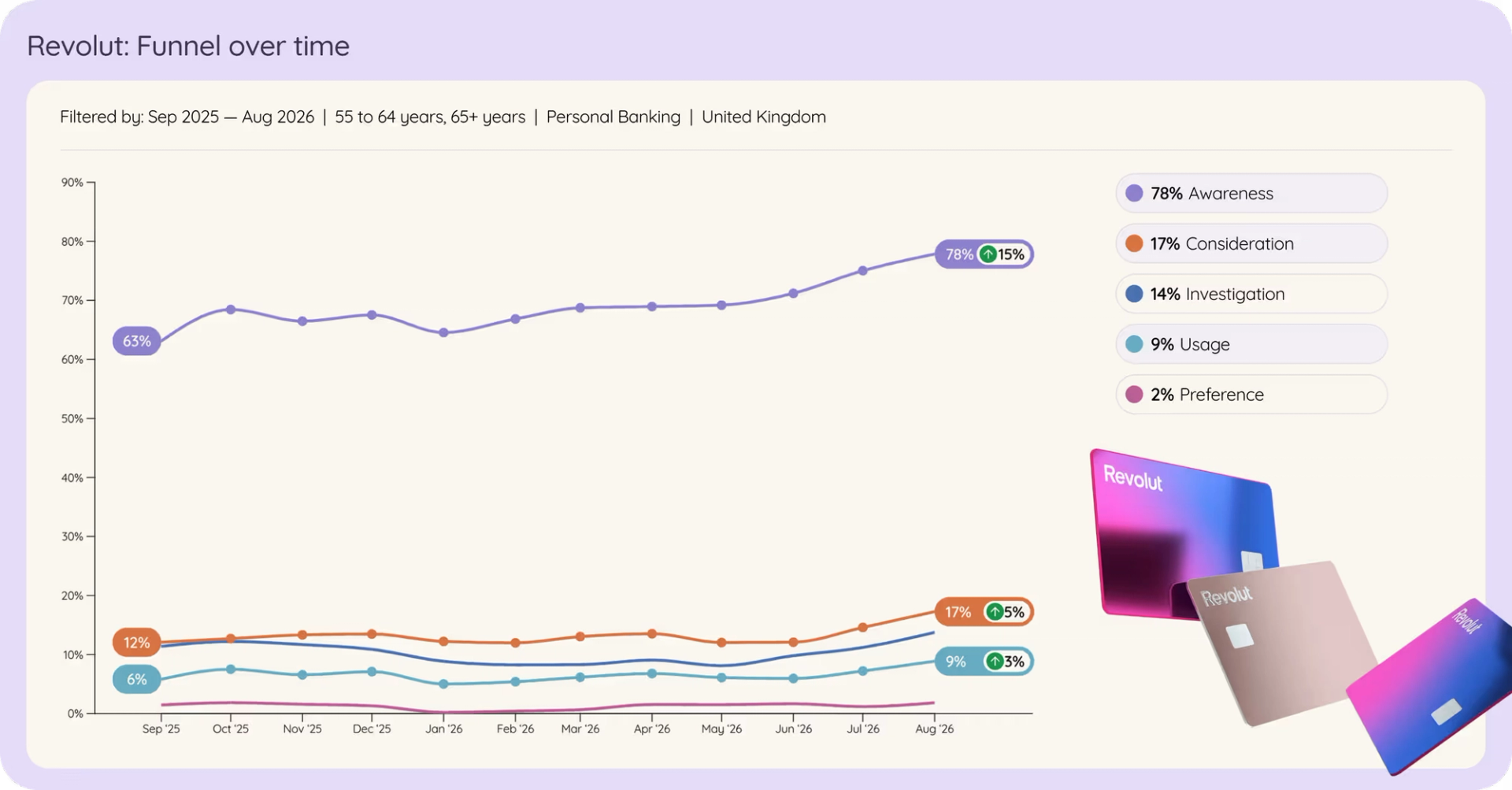Screen dimensions: 1512x790
Task: Toggle the 14% Investigation legend pill
Action: tap(1251, 294)
